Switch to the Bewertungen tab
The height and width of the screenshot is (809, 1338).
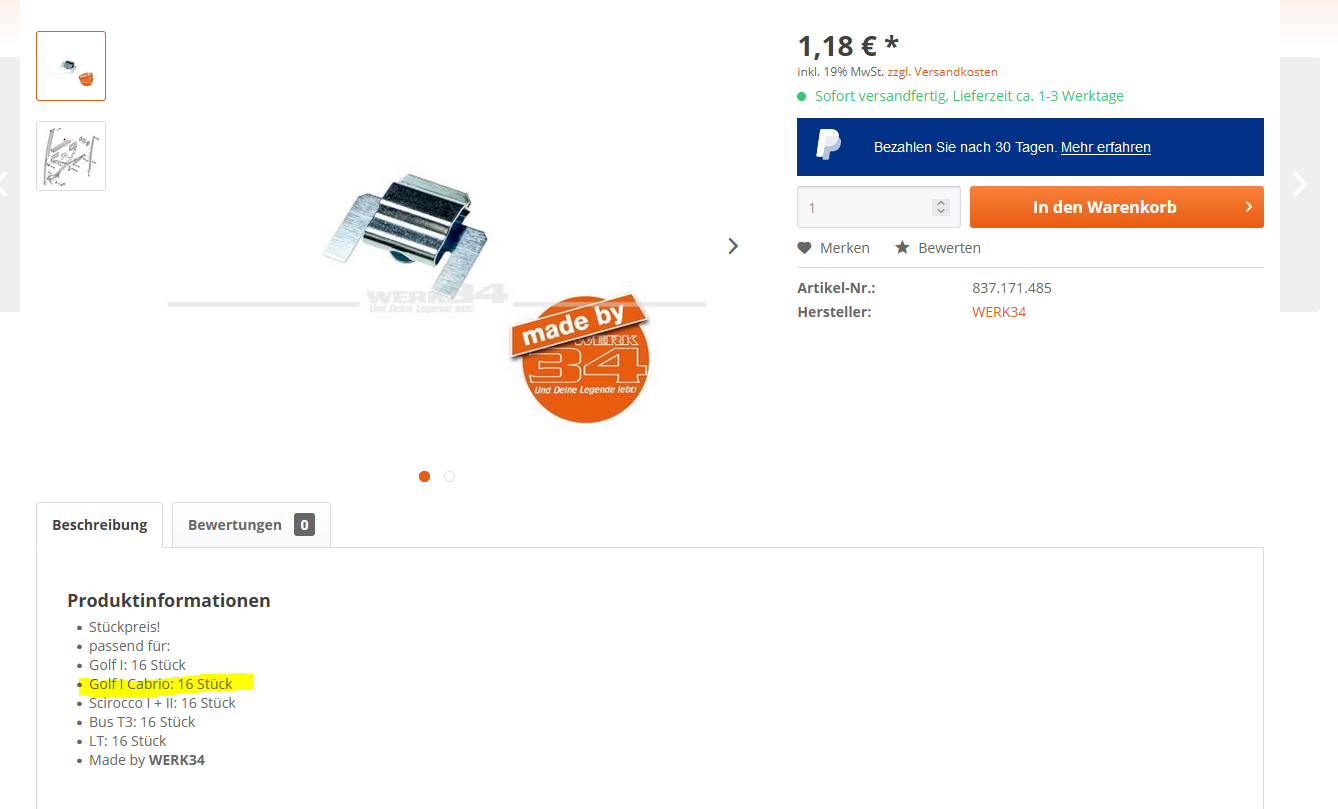pyautogui.click(x=251, y=525)
